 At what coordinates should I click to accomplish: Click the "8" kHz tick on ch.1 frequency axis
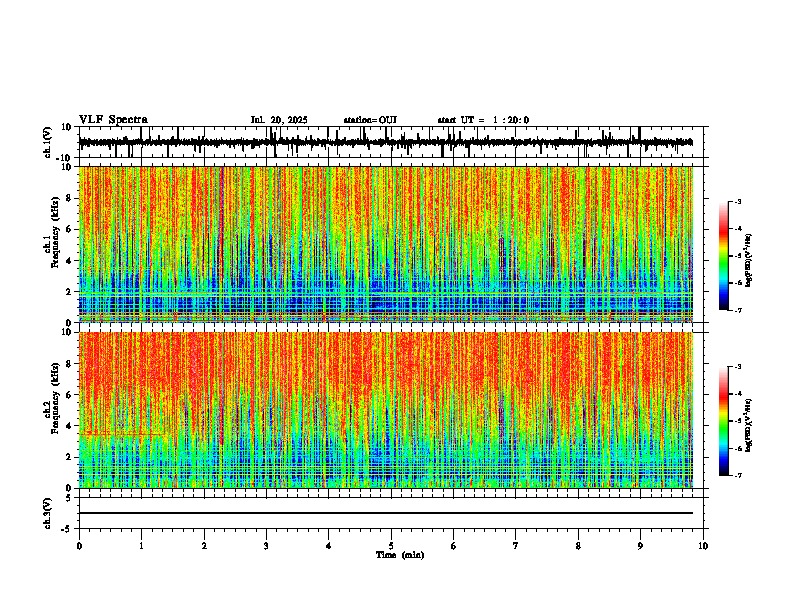point(69,198)
